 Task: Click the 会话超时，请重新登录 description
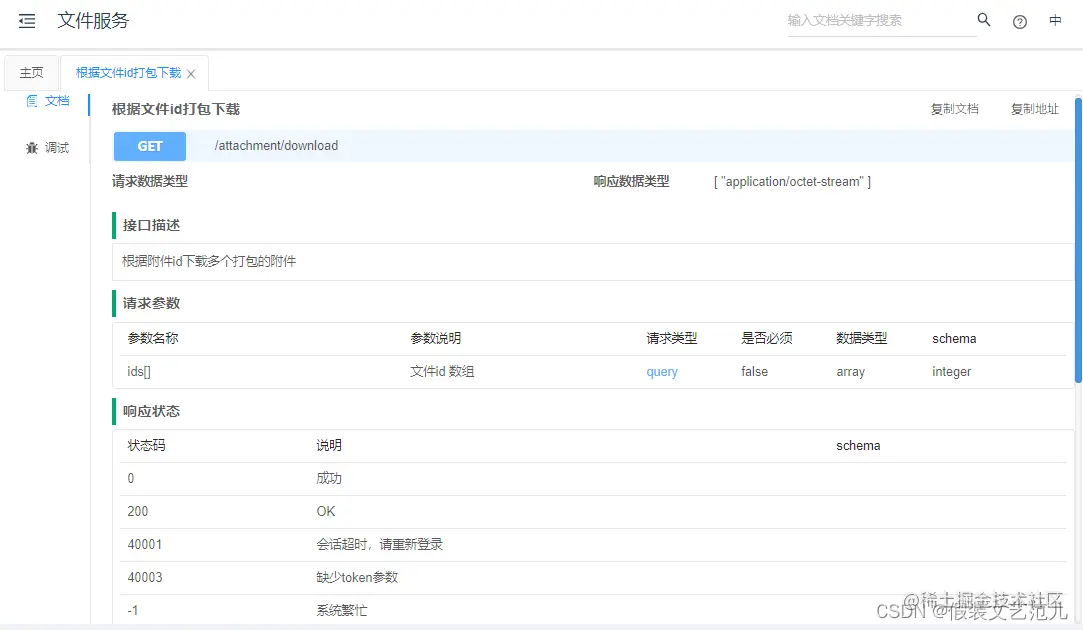tap(379, 544)
